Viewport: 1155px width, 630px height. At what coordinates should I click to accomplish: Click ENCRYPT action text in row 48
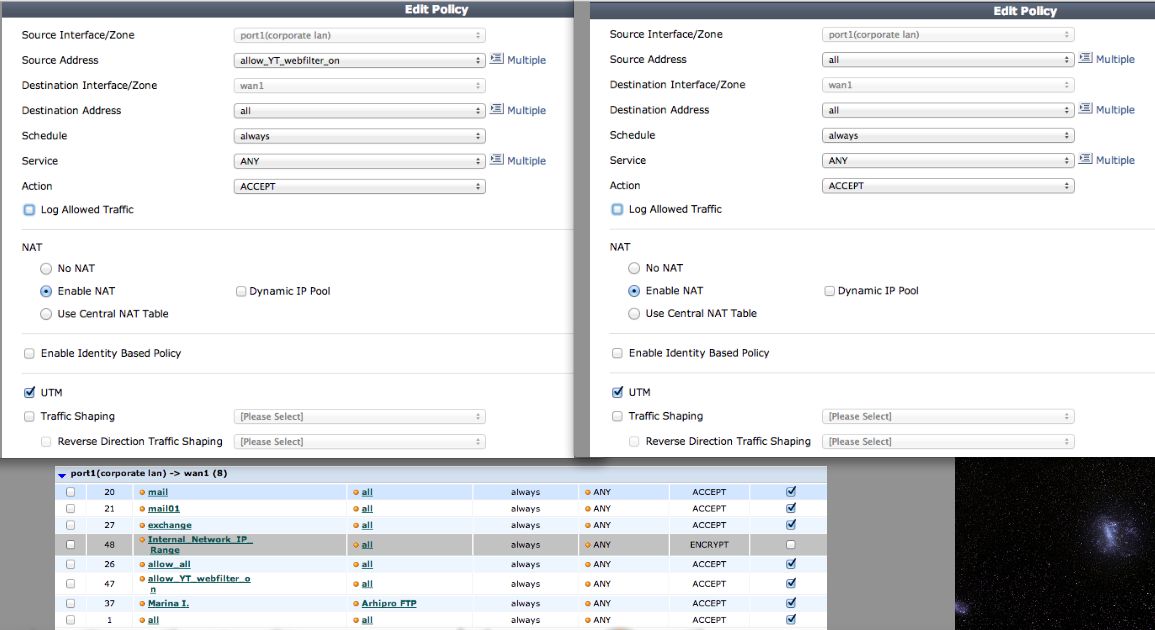pyautogui.click(x=709, y=545)
